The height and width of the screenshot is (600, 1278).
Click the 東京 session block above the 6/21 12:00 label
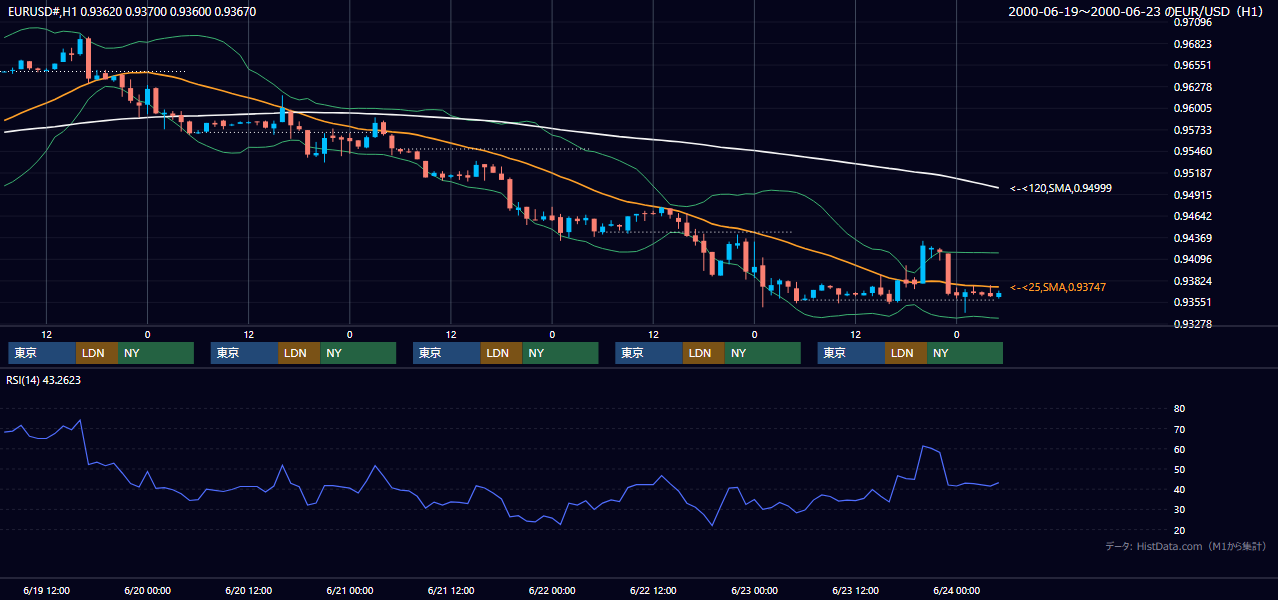click(446, 353)
